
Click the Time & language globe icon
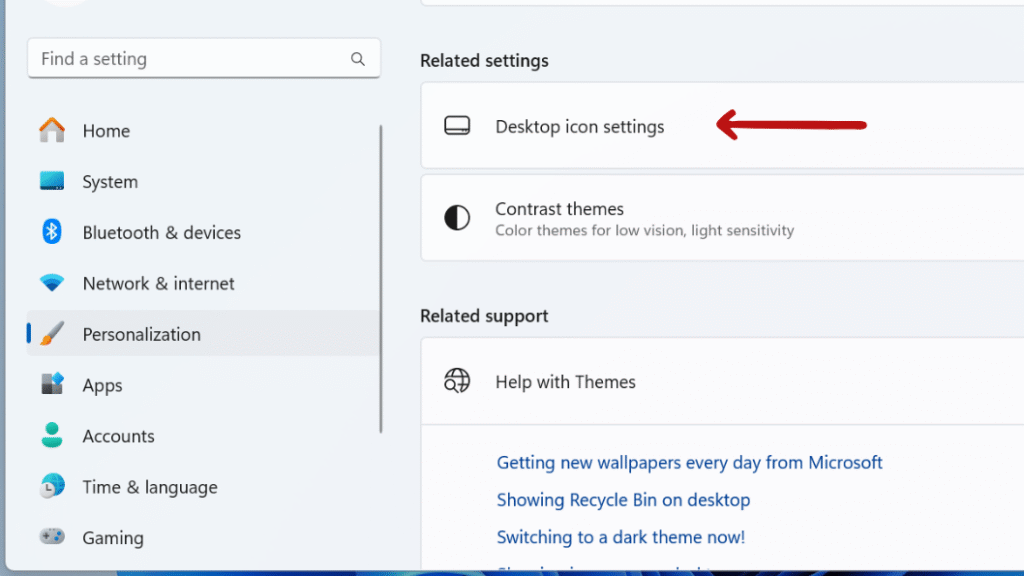52,486
